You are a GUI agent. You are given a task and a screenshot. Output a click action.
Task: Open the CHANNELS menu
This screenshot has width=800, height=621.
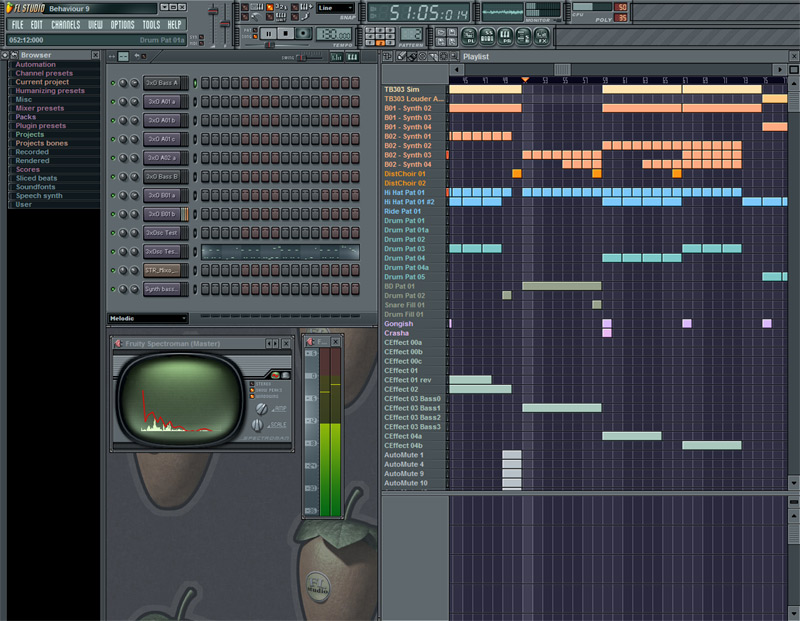[65, 24]
